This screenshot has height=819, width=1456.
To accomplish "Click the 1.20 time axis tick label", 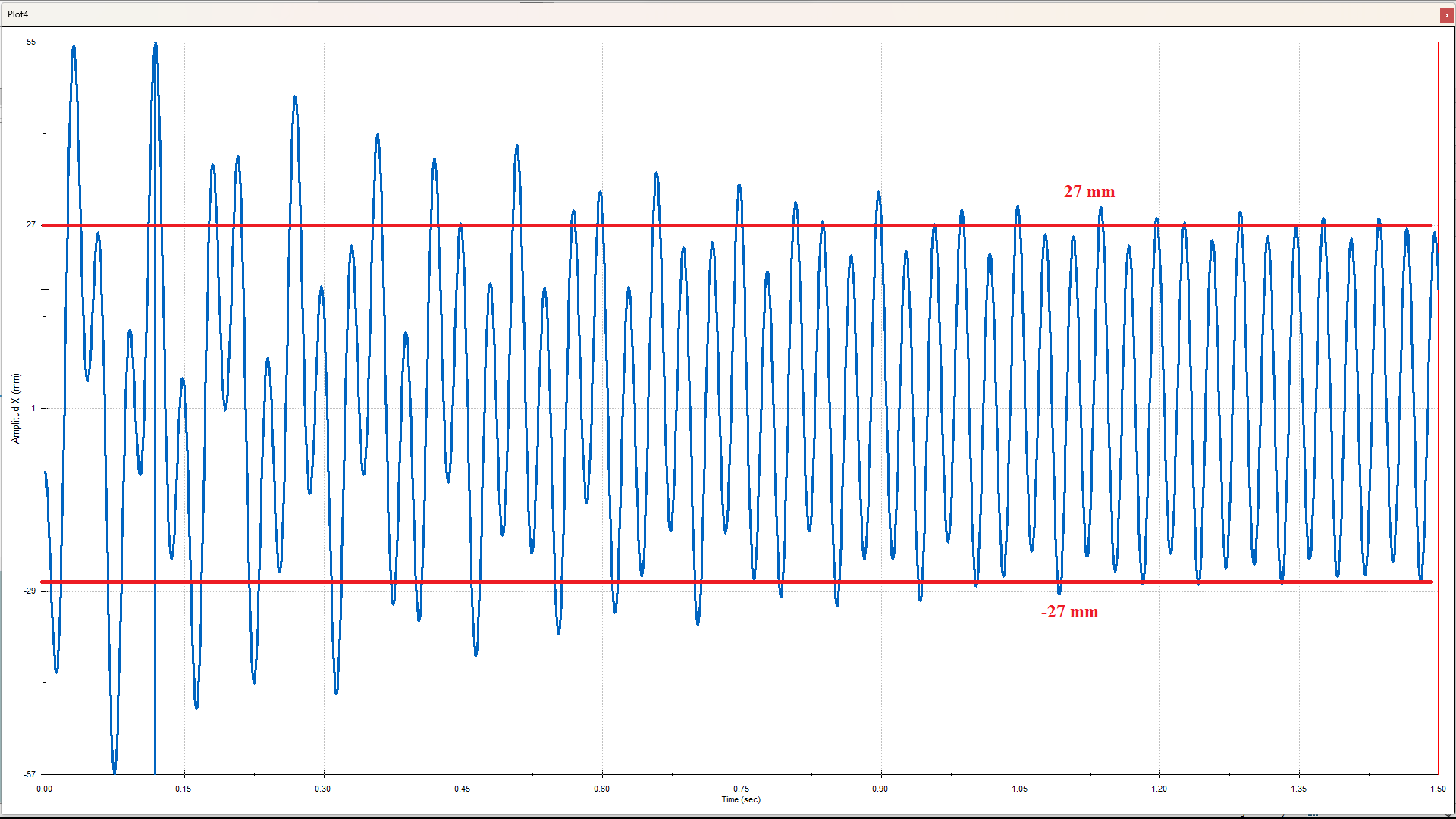I will tap(1159, 789).
